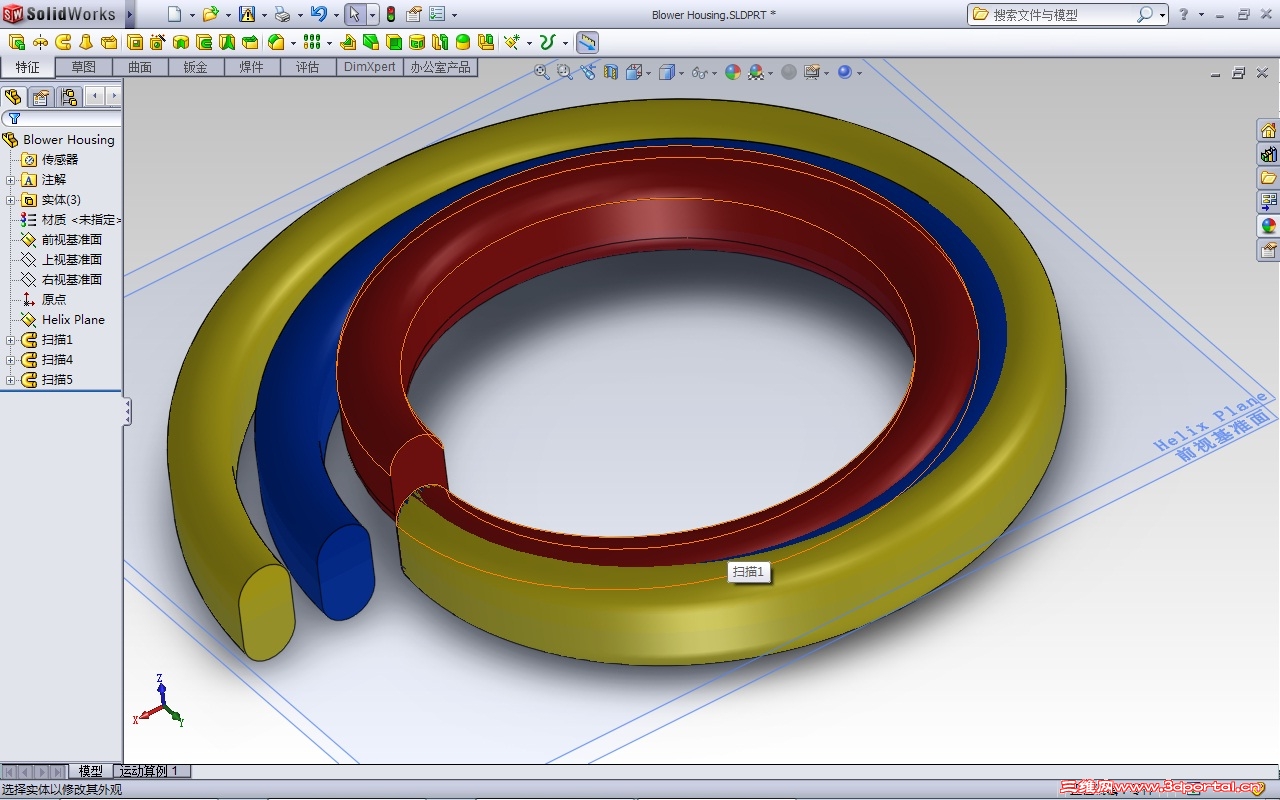This screenshot has height=800, width=1280.
Task: Click the Print icon in the top toolbar
Action: tap(282, 14)
